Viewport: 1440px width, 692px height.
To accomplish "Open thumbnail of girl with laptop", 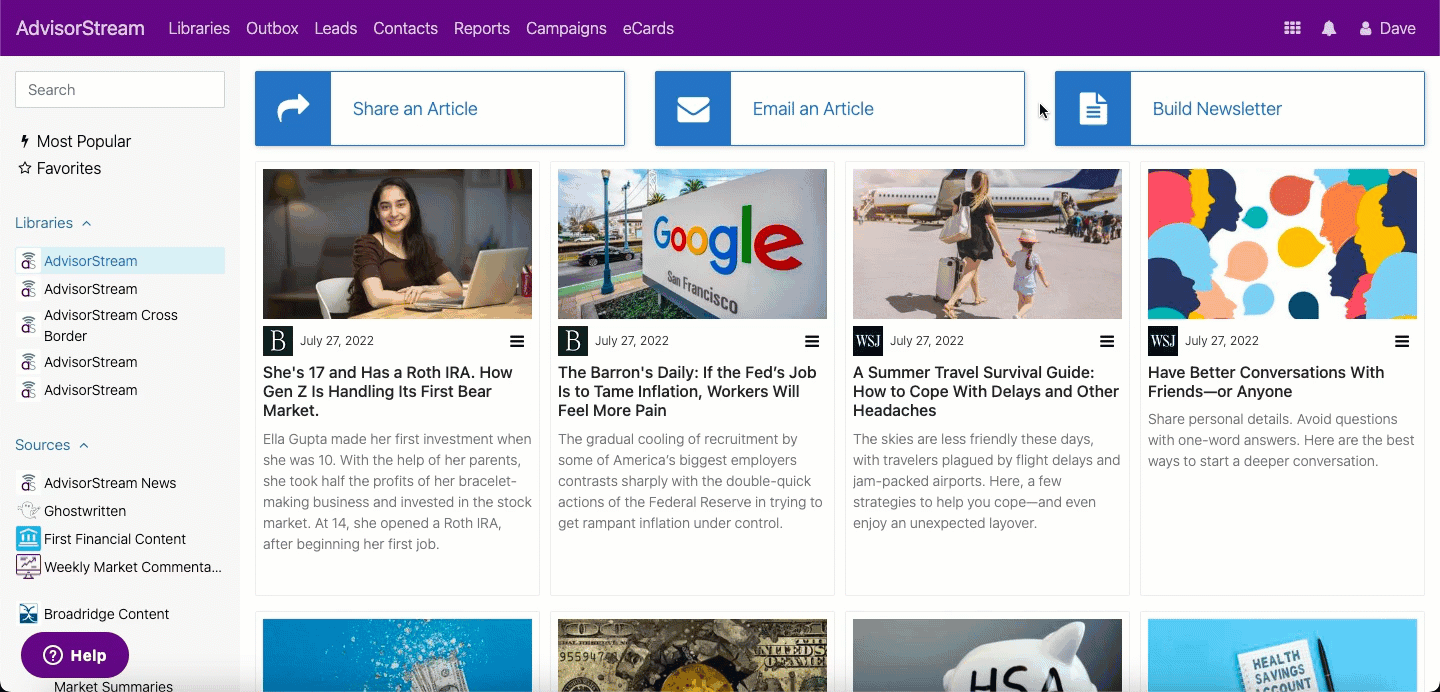I will (397, 244).
